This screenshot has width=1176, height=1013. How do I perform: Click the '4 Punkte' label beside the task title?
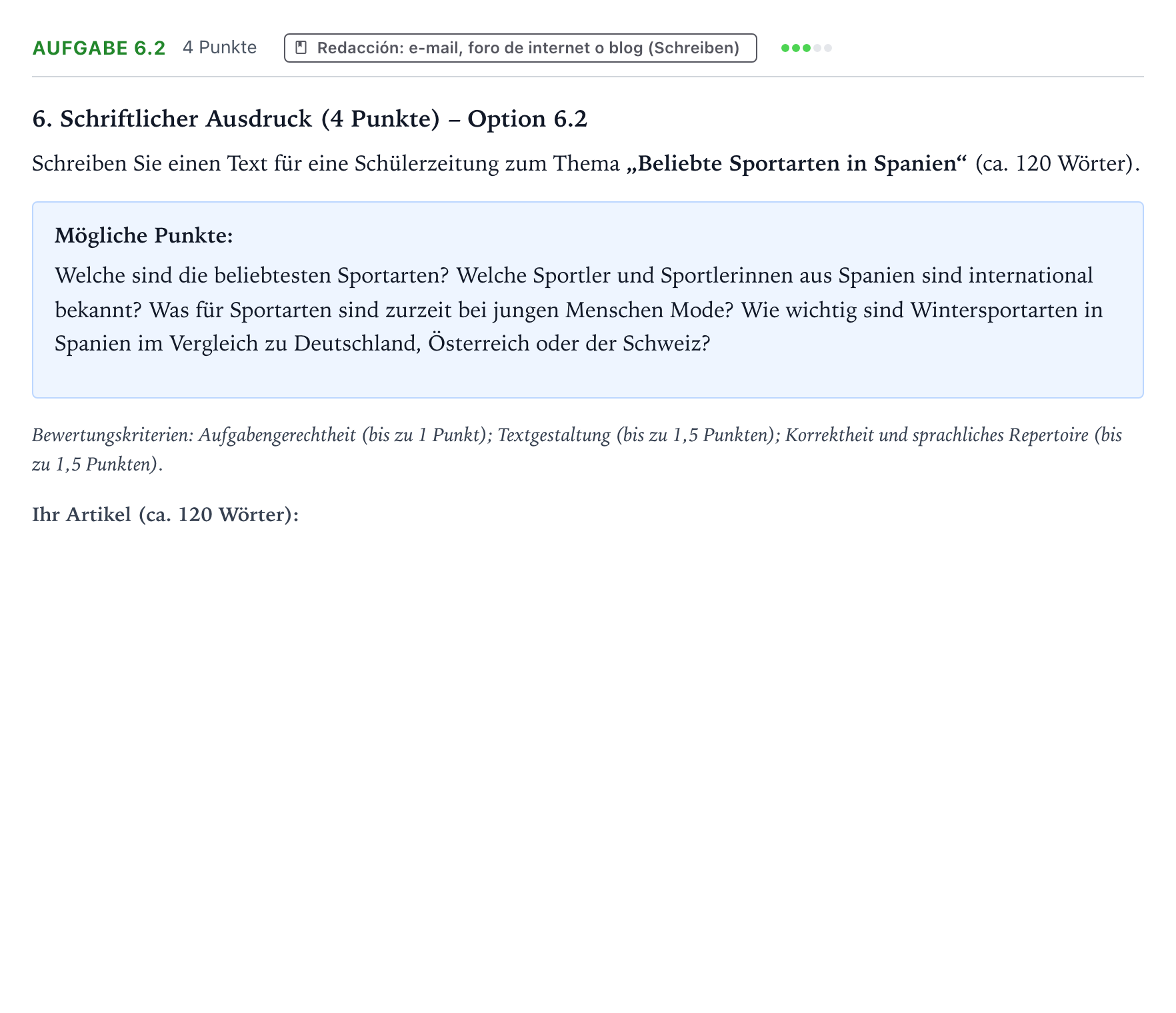click(220, 47)
